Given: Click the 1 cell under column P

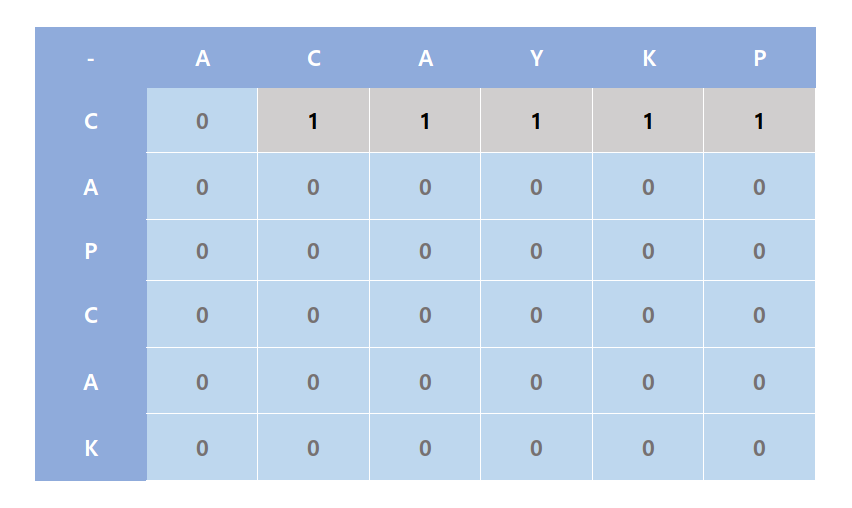Looking at the screenshot, I should 760,121.
